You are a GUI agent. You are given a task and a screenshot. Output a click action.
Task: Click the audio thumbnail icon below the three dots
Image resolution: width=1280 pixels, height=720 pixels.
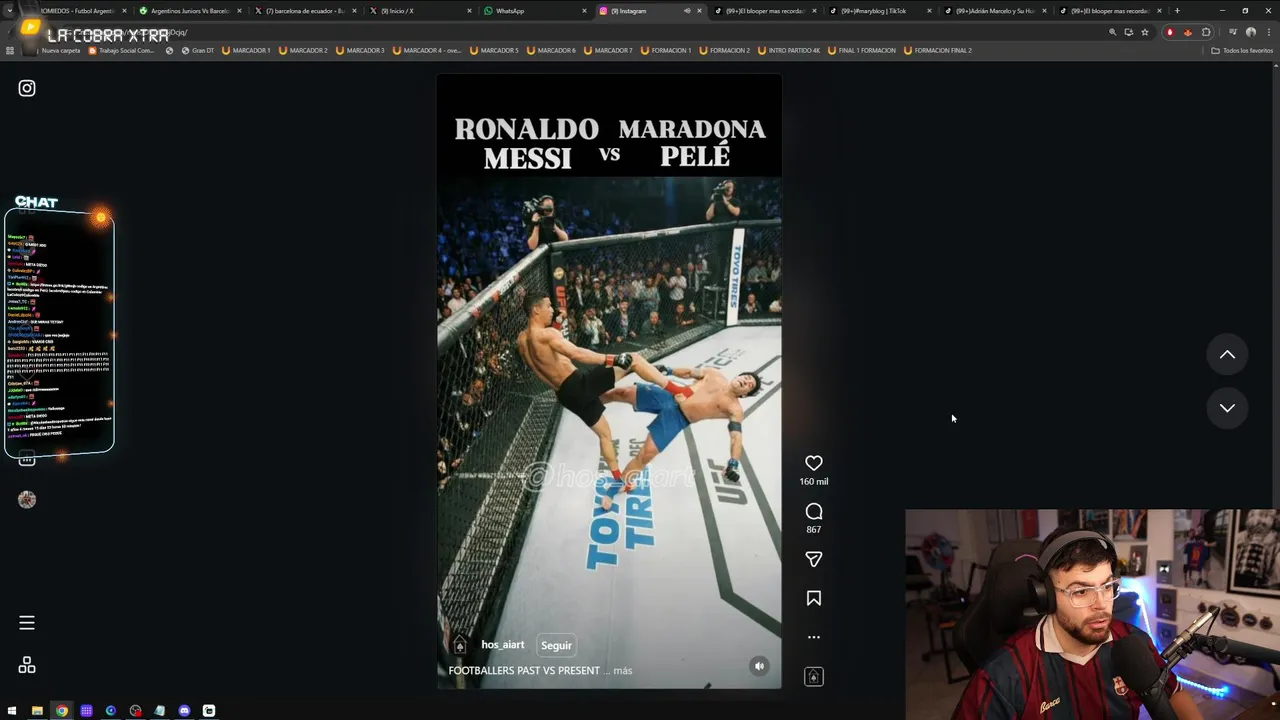pyautogui.click(x=814, y=677)
